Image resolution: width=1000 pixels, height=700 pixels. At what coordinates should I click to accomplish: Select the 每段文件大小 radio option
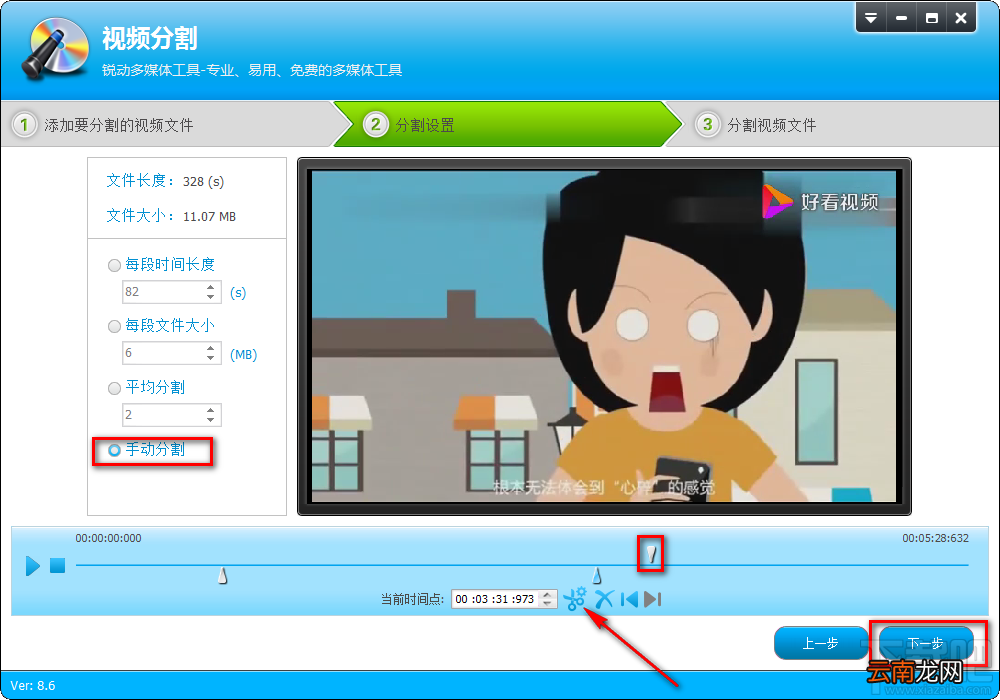click(x=115, y=326)
